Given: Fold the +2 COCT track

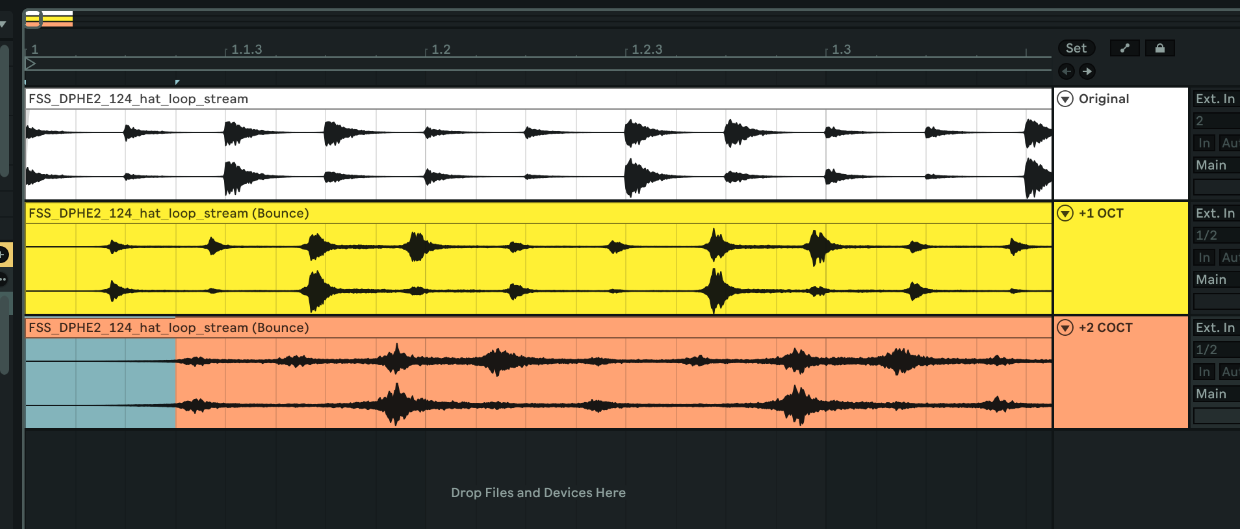Looking at the screenshot, I should (1065, 327).
